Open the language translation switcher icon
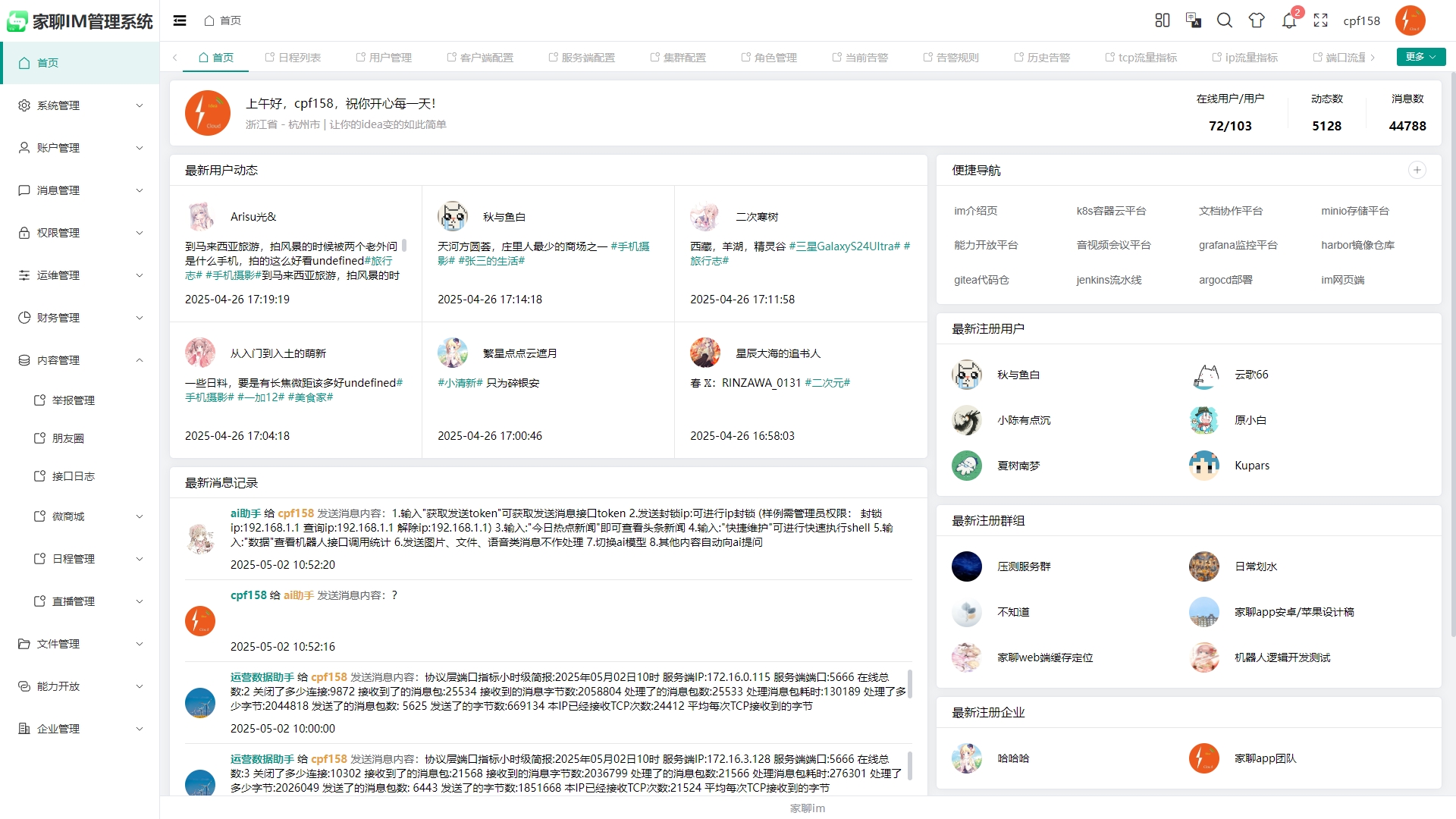Image resolution: width=1456 pixels, height=819 pixels. 1193,20
